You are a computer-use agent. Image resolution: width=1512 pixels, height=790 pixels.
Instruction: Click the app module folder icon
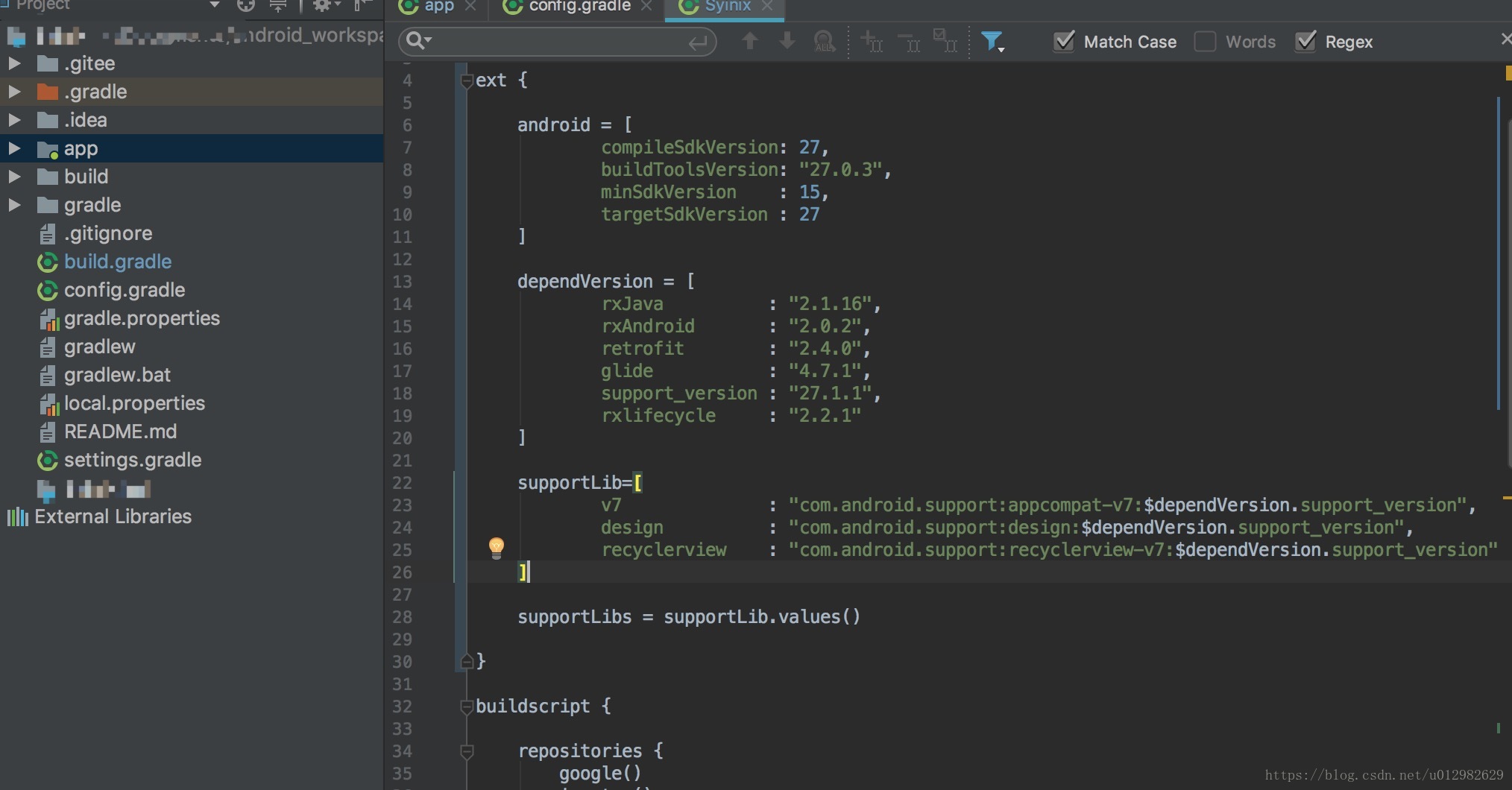(48, 149)
